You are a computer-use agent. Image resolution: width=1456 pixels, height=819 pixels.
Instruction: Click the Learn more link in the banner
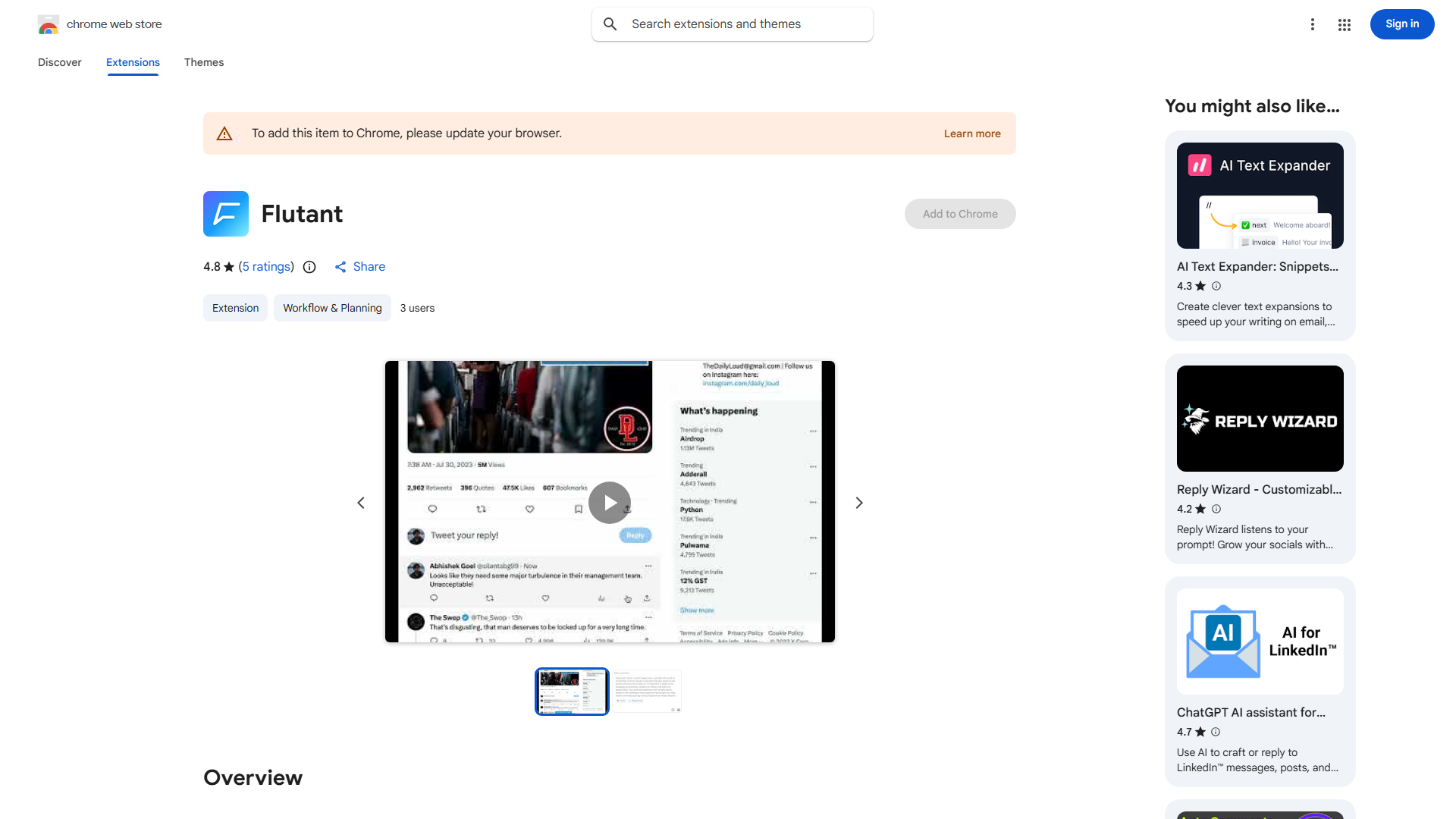pyautogui.click(x=971, y=133)
